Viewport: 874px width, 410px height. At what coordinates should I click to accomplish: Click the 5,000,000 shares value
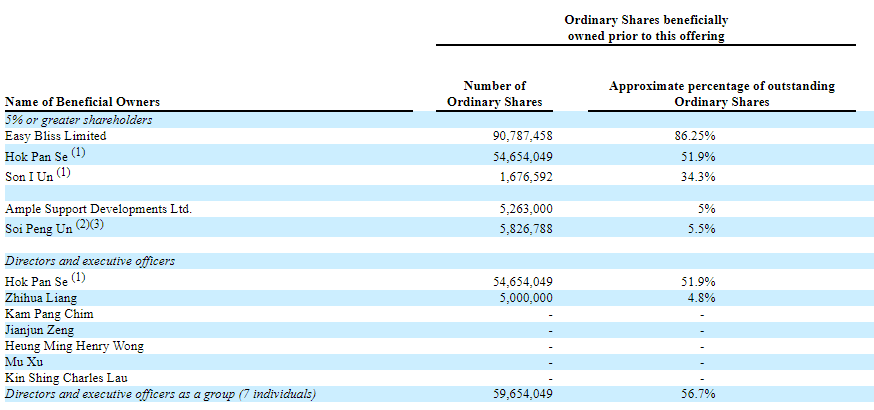[521, 297]
